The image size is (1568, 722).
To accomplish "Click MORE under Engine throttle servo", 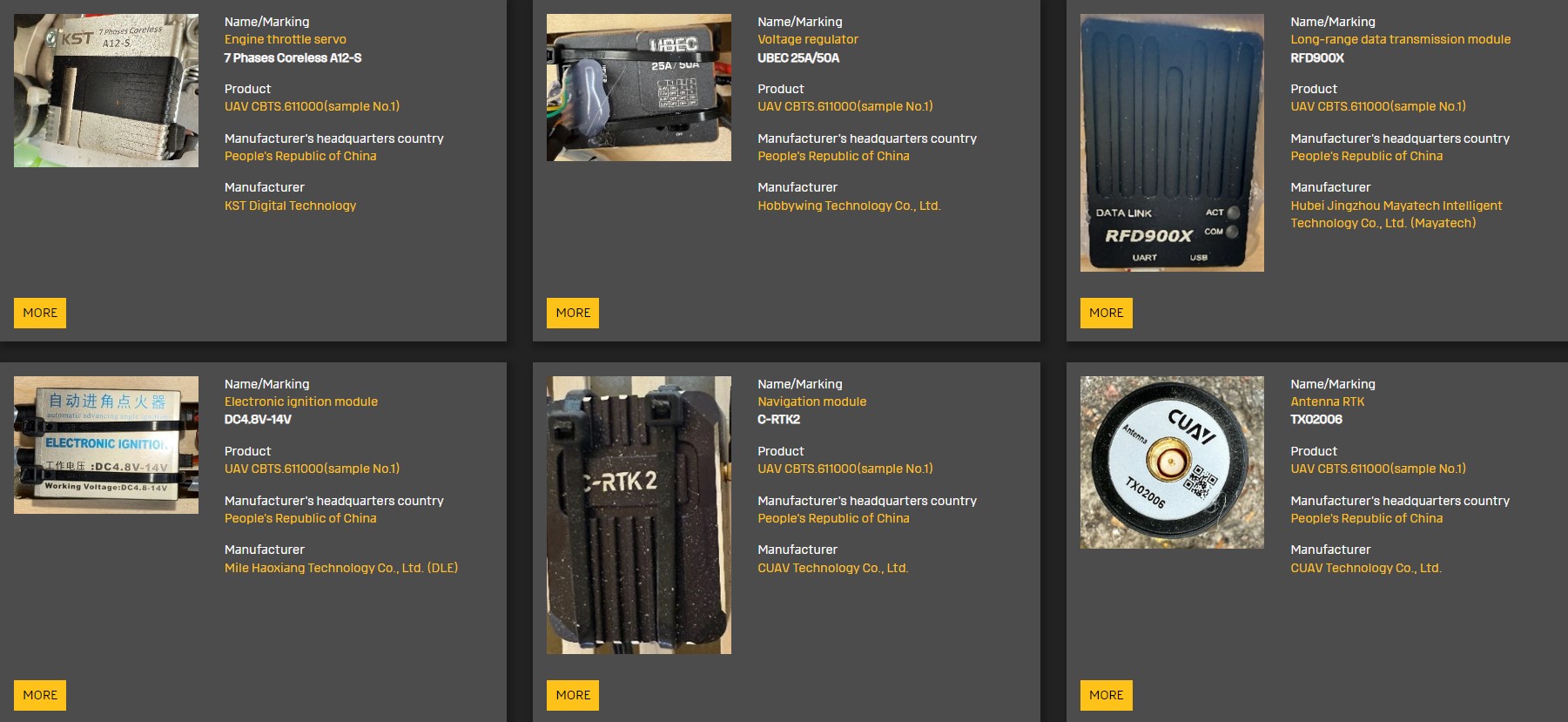I will 40,313.
